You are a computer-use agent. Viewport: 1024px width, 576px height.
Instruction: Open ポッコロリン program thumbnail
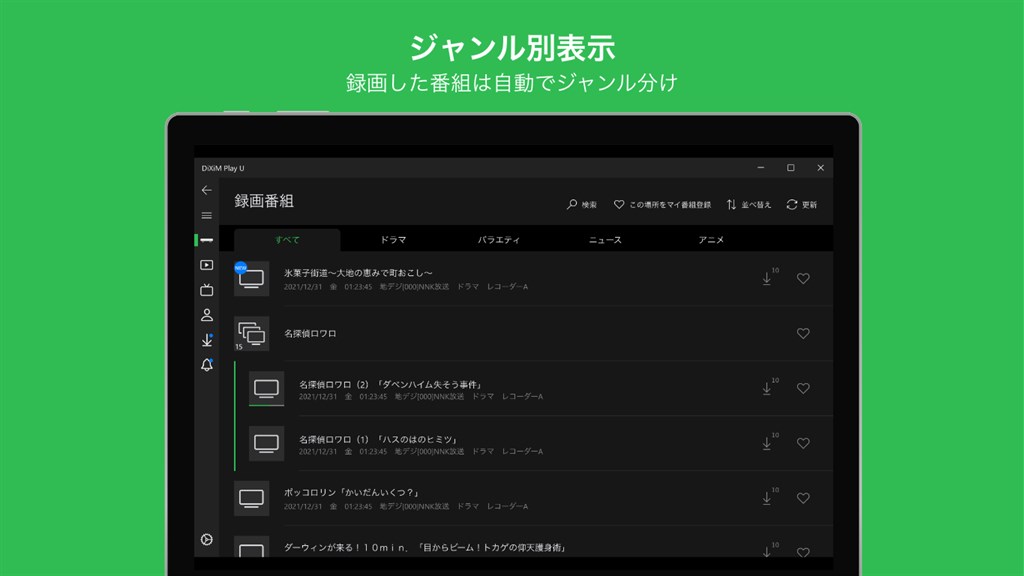[251, 498]
